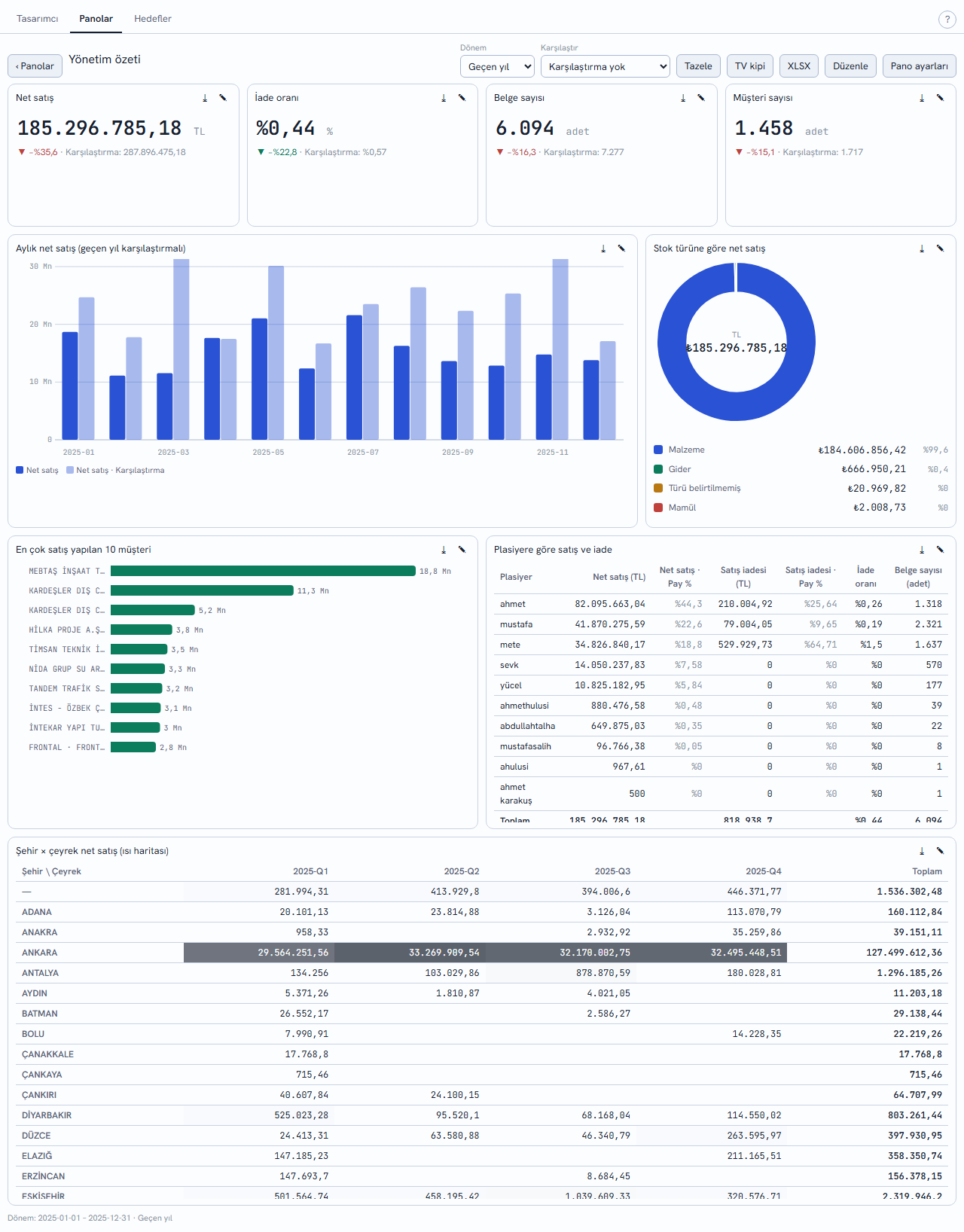Click the green Gider legend swatch

pyautogui.click(x=658, y=469)
